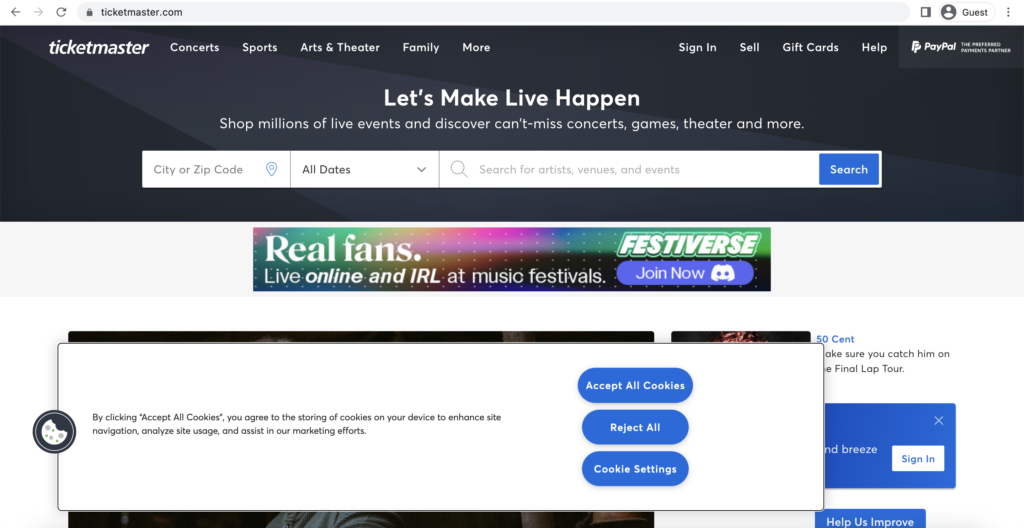Screen dimensions: 1024x528
Task: Open the Sports menu
Action: pyautogui.click(x=259, y=47)
